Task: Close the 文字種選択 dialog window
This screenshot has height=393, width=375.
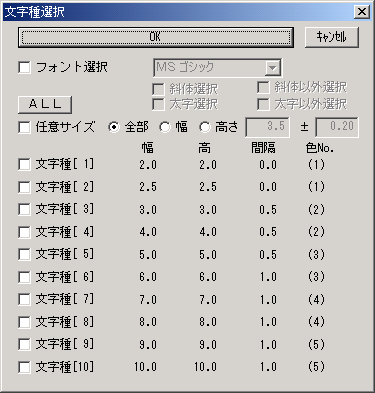Action: (x=361, y=12)
